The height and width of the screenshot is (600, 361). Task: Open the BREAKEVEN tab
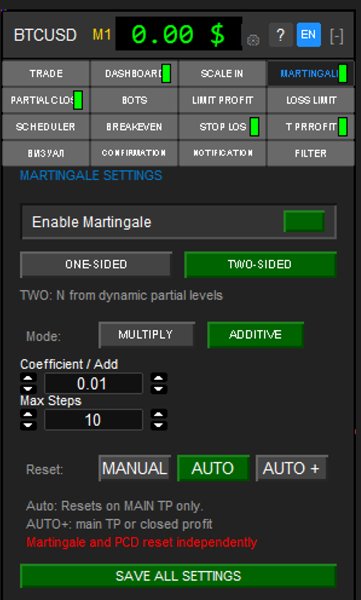tap(134, 127)
